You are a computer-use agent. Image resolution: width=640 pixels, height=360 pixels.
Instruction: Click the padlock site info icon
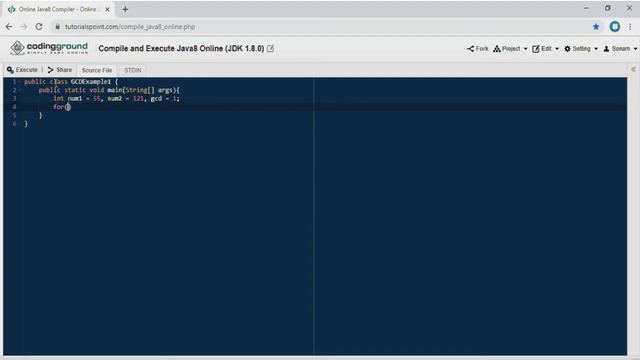click(57, 27)
